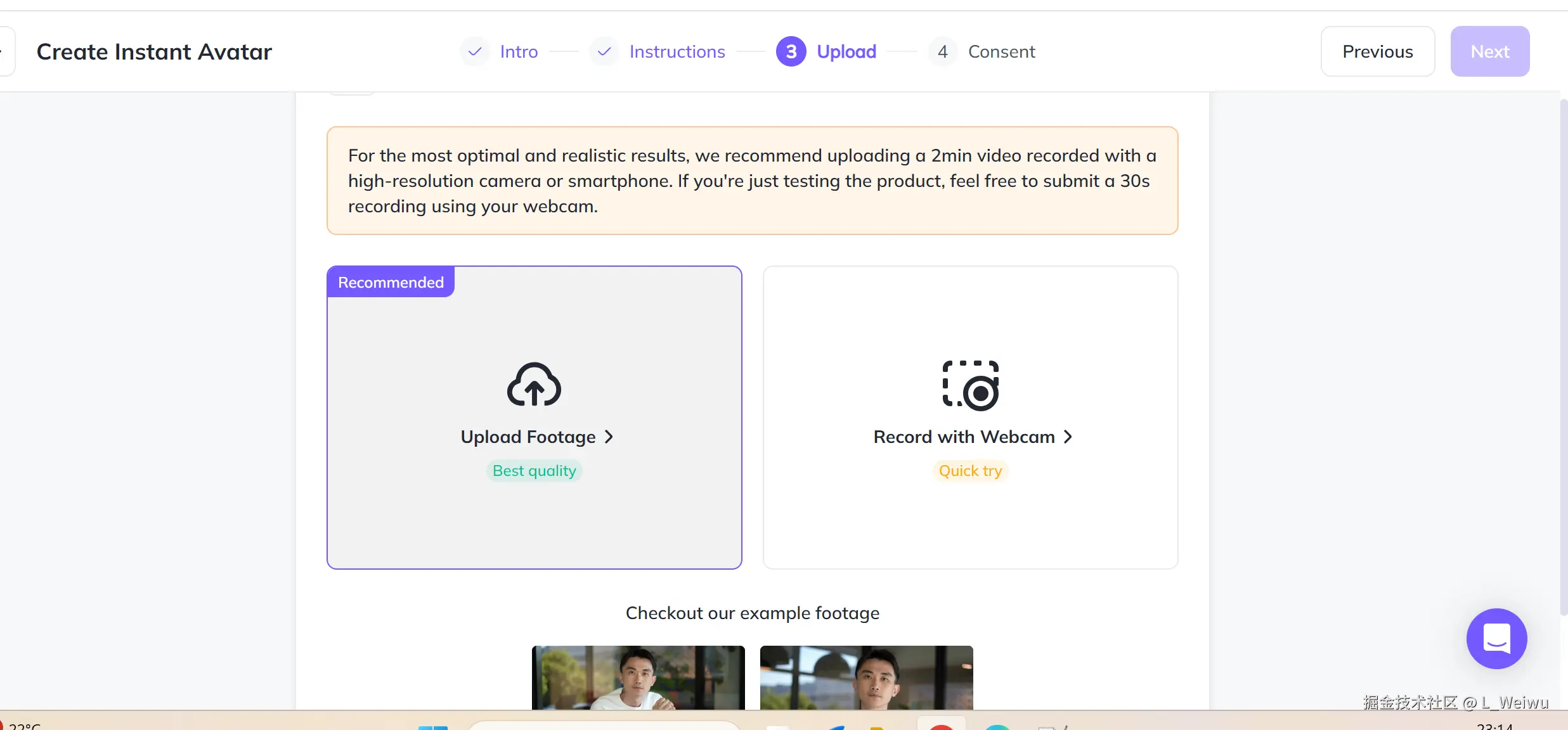Switch to the Instructions step
This screenshot has height=730, width=1568.
(677, 51)
